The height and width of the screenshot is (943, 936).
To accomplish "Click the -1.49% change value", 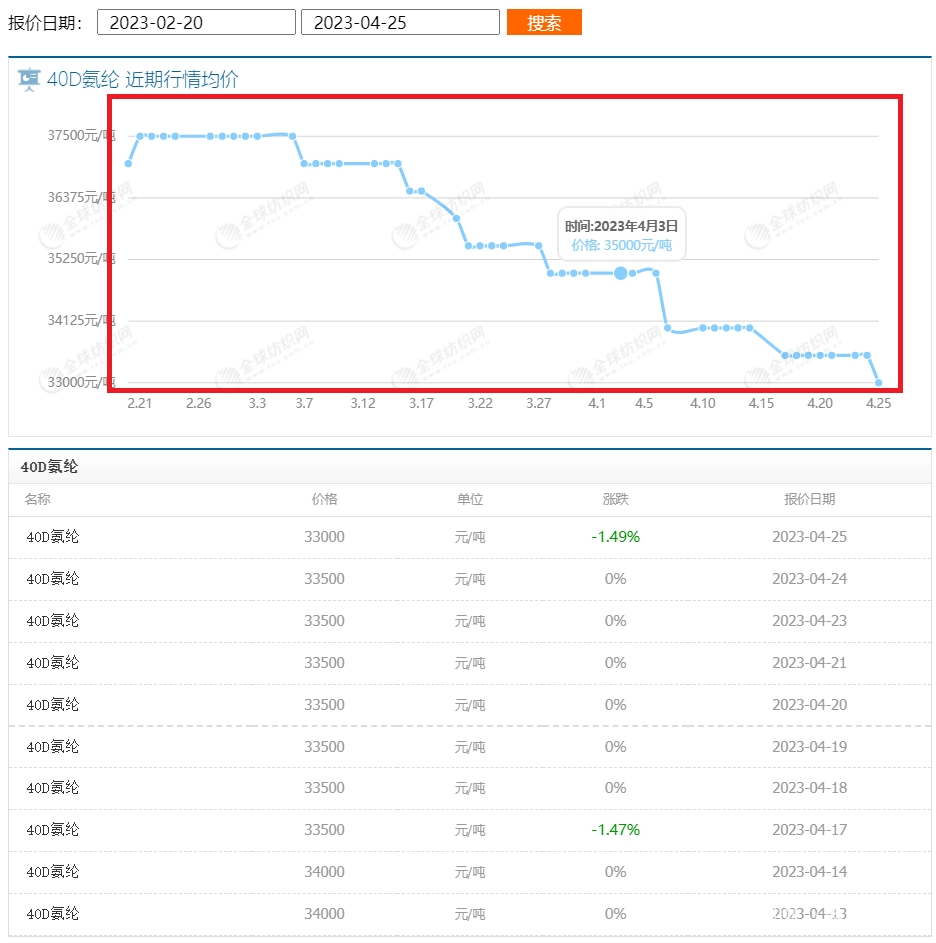I will (615, 537).
